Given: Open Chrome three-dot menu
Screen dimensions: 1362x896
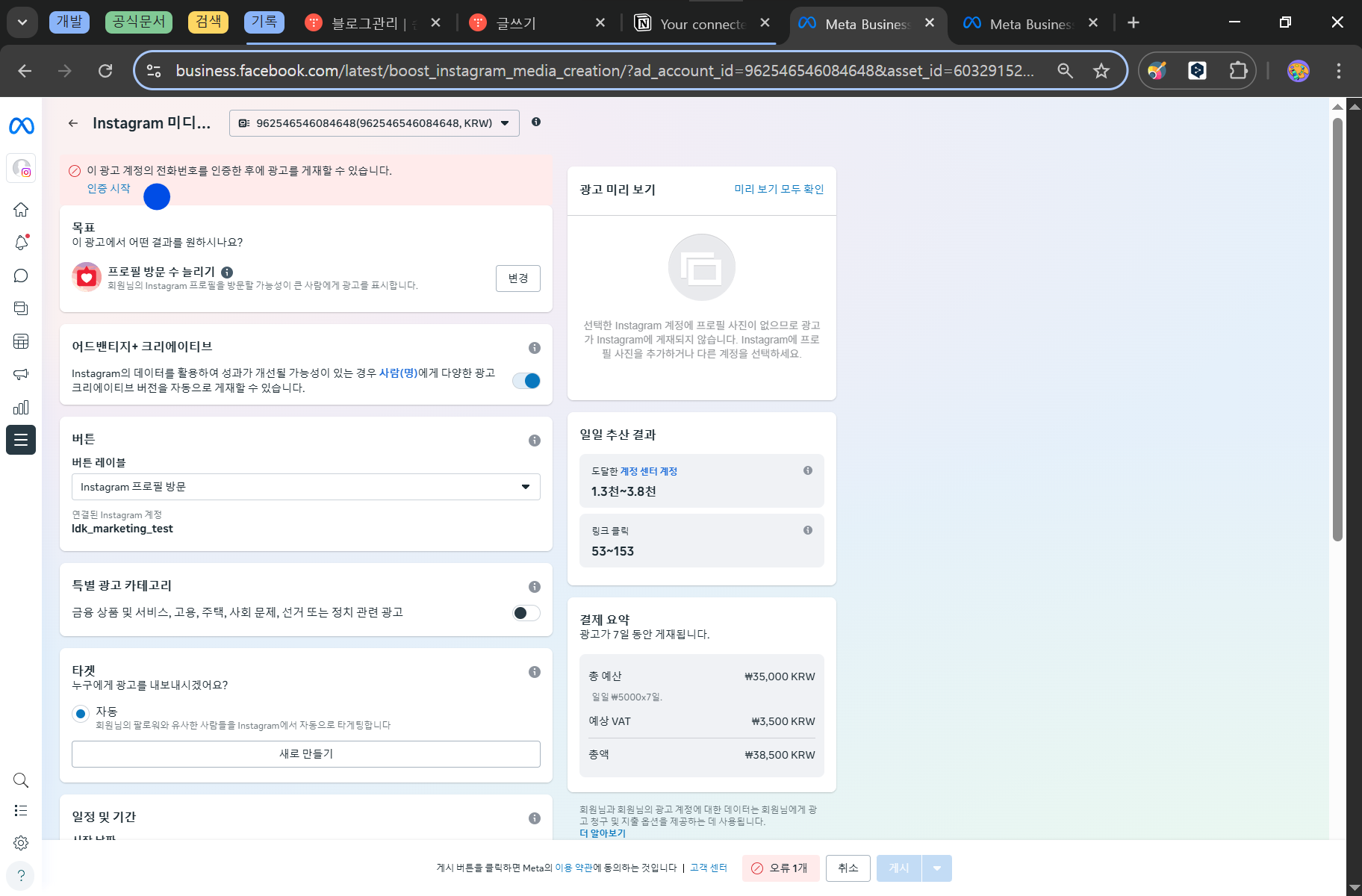Looking at the screenshot, I should pos(1338,71).
